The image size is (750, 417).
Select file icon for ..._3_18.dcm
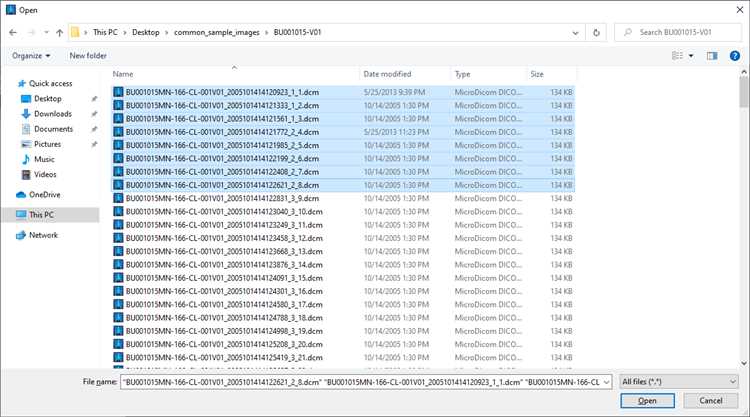pos(118,318)
